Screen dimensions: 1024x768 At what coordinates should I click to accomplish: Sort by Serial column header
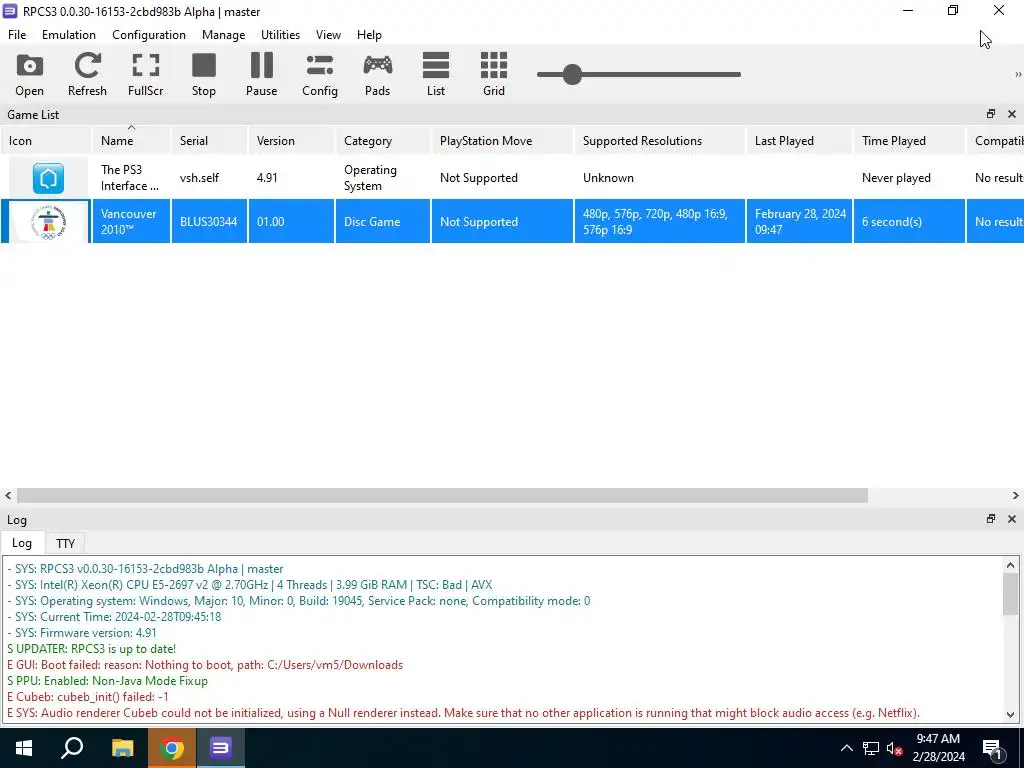click(x=209, y=140)
